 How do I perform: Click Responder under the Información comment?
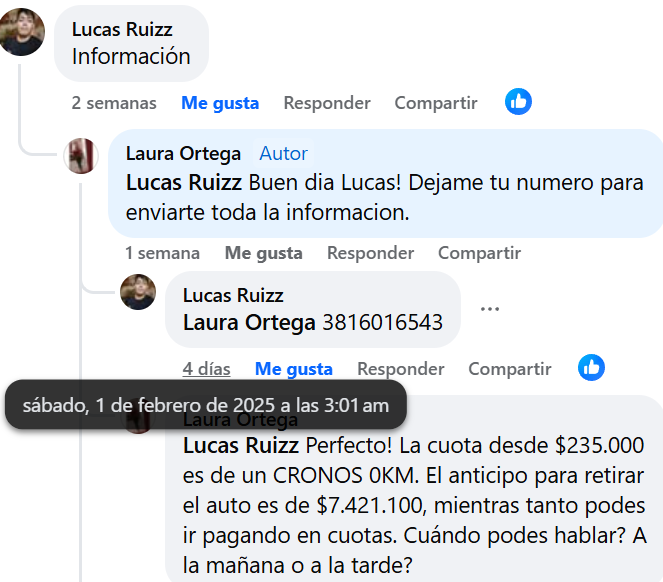click(x=327, y=103)
